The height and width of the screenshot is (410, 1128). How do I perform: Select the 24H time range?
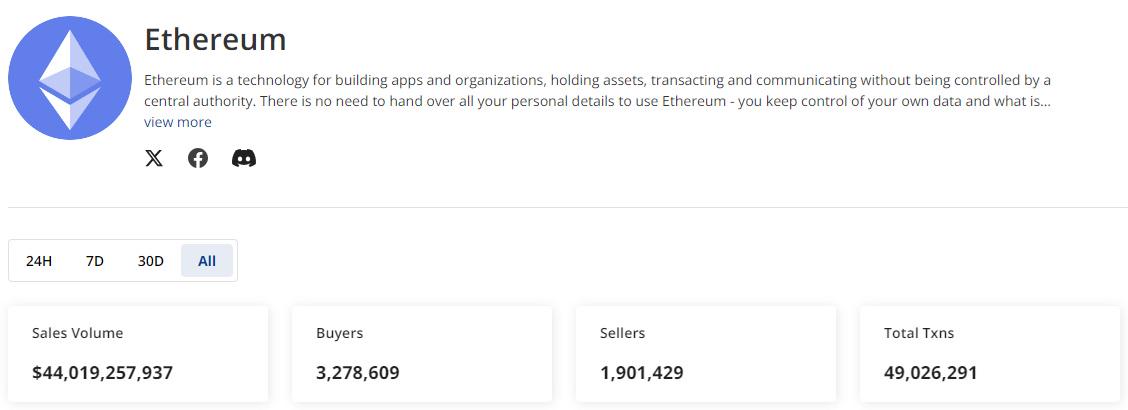click(39, 261)
